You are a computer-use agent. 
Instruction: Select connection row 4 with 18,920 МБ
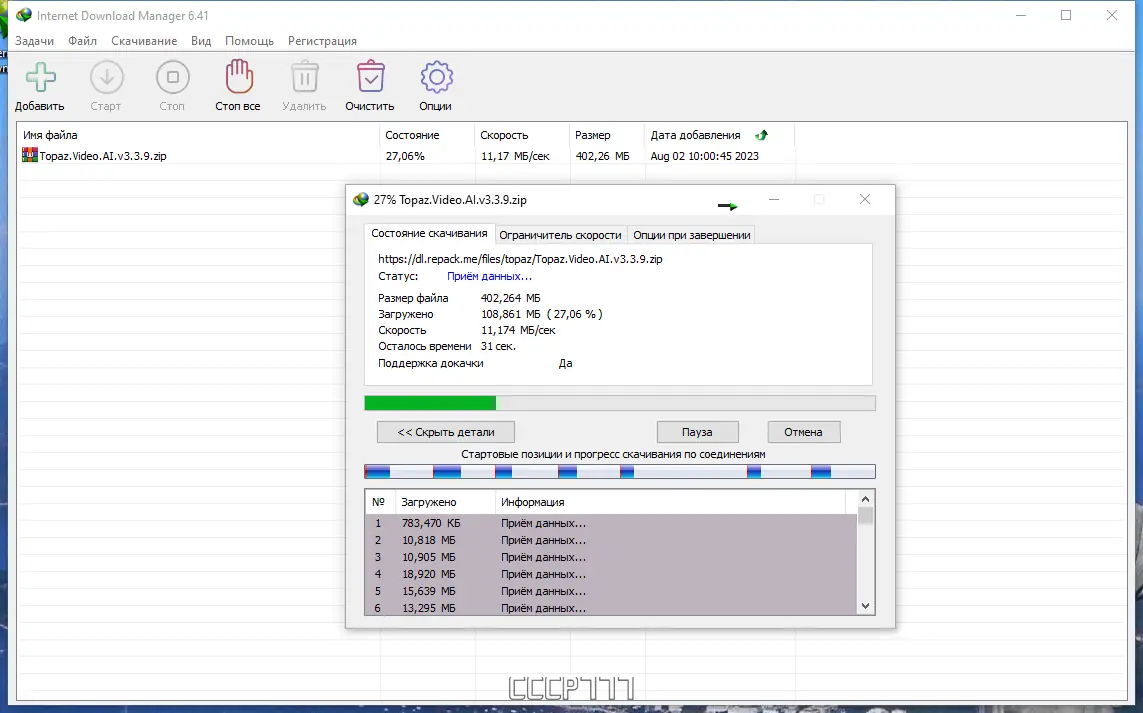(x=611, y=574)
